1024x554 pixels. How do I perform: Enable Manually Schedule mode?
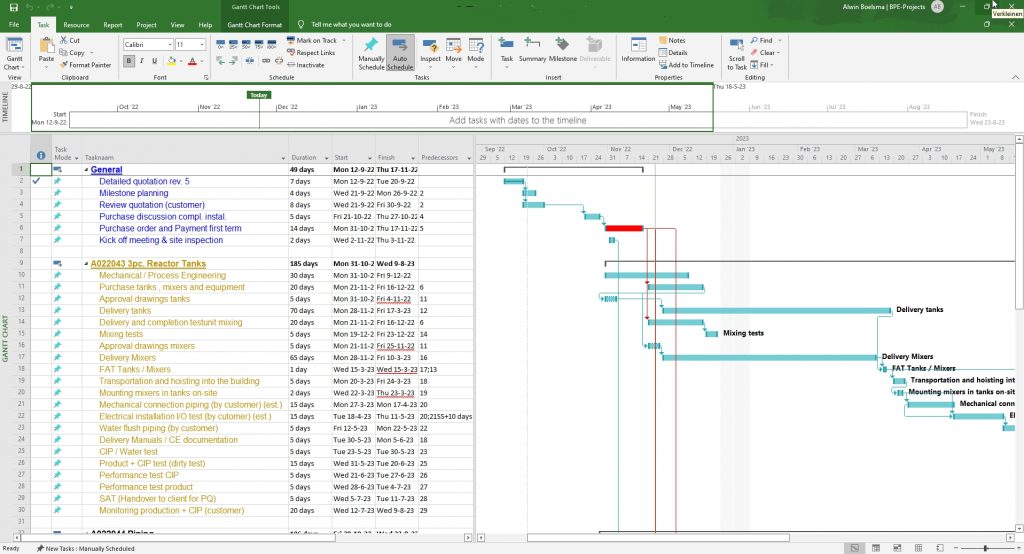coord(371,54)
